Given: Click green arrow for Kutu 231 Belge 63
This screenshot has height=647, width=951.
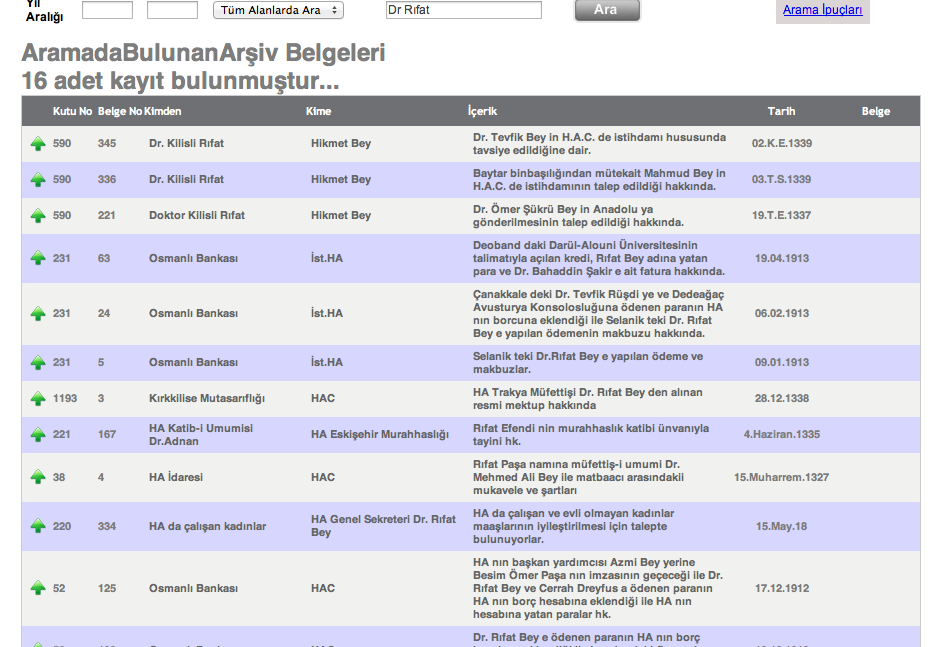Looking at the screenshot, I should (x=38, y=258).
